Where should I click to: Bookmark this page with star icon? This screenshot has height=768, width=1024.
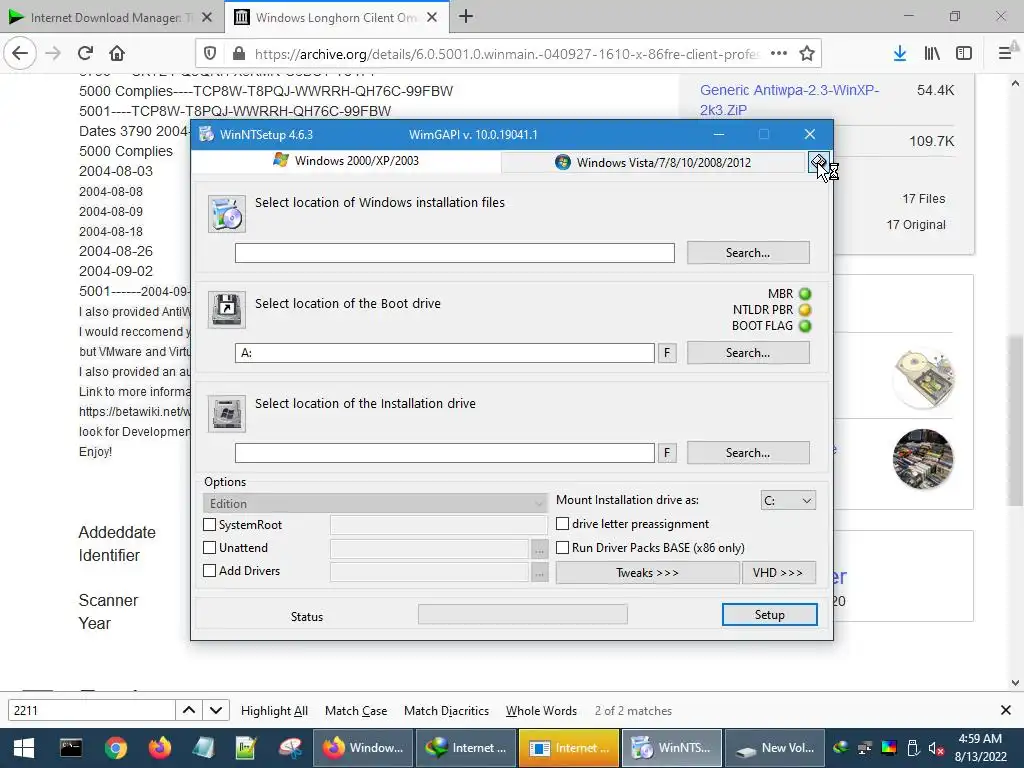pyautogui.click(x=807, y=54)
